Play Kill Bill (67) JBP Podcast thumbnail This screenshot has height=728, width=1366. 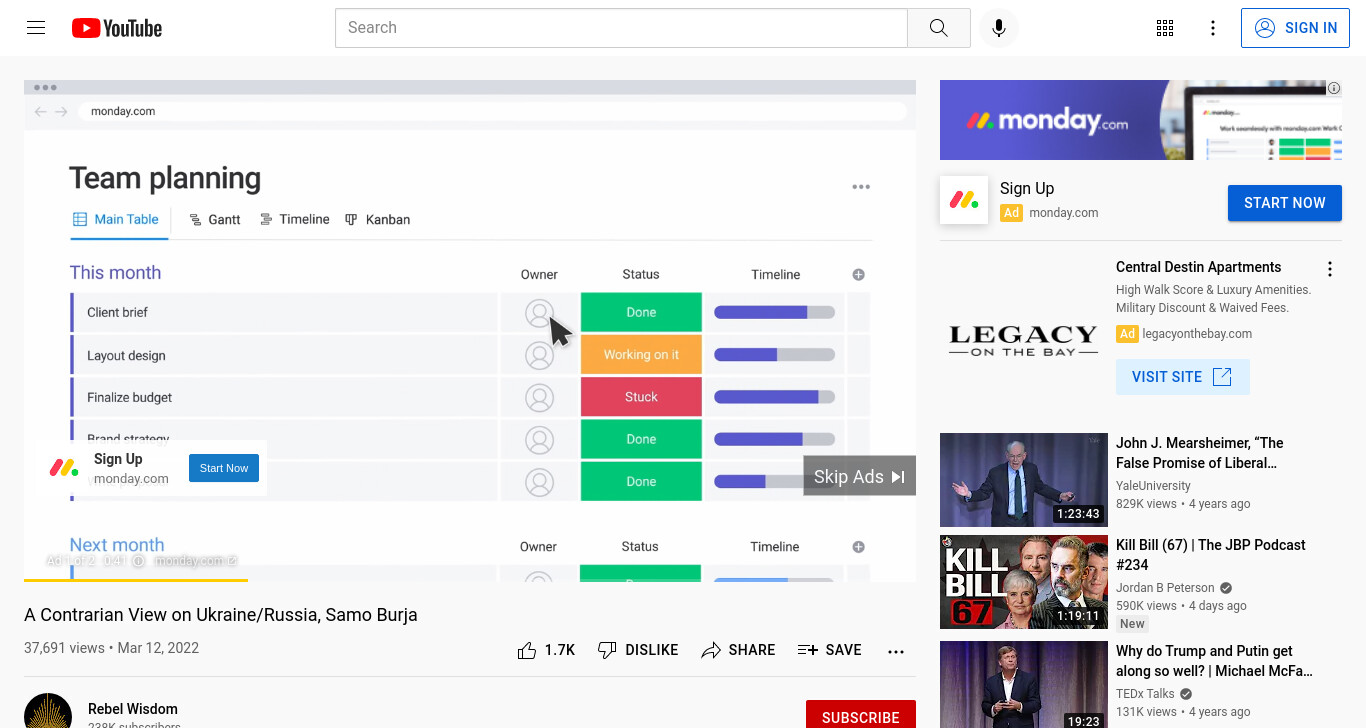point(1024,582)
